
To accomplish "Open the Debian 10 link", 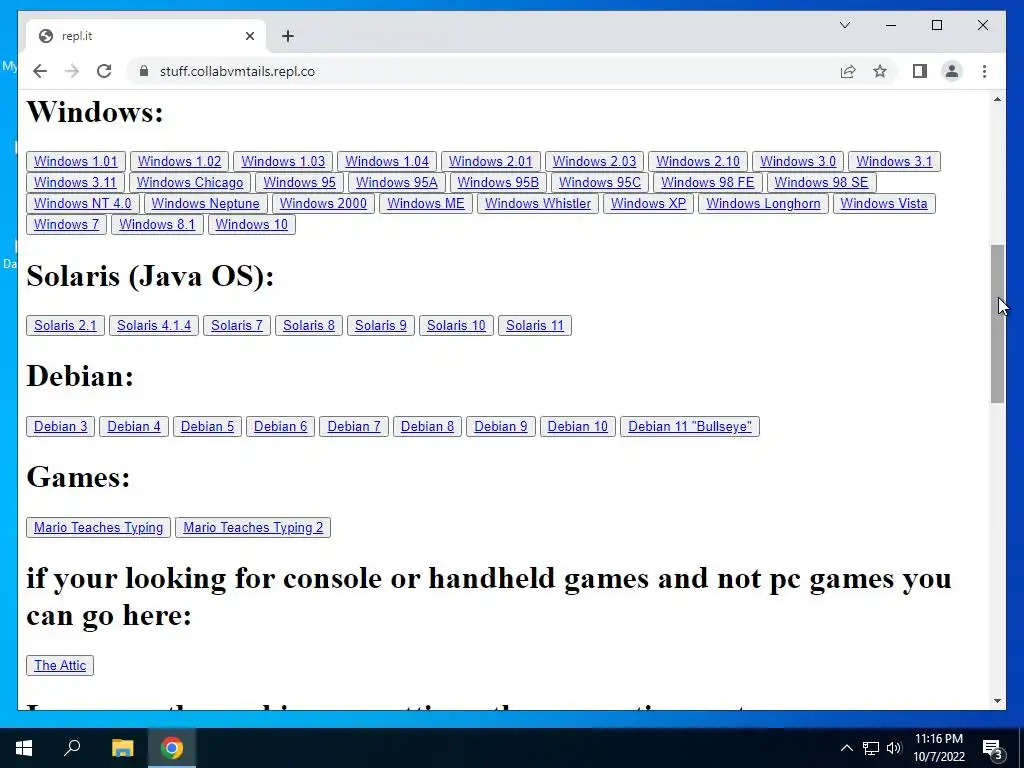I will (578, 426).
